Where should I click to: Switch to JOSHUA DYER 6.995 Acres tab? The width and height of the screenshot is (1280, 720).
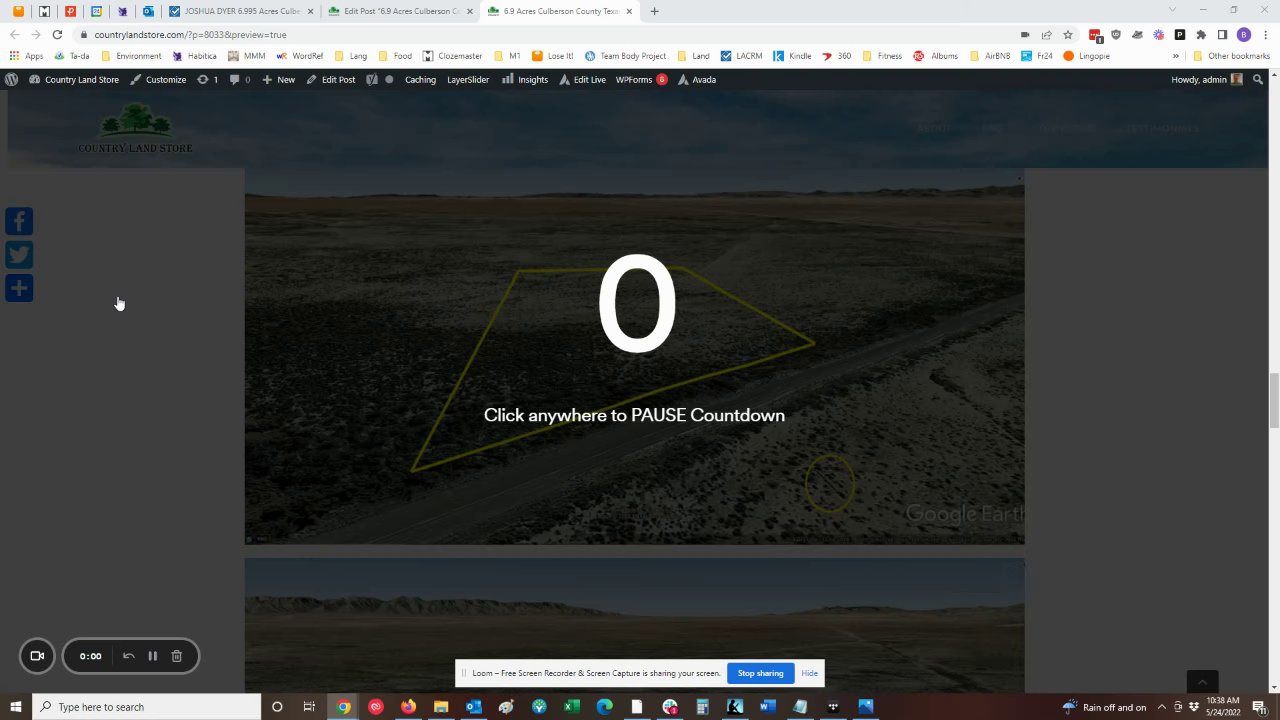[x=234, y=11]
